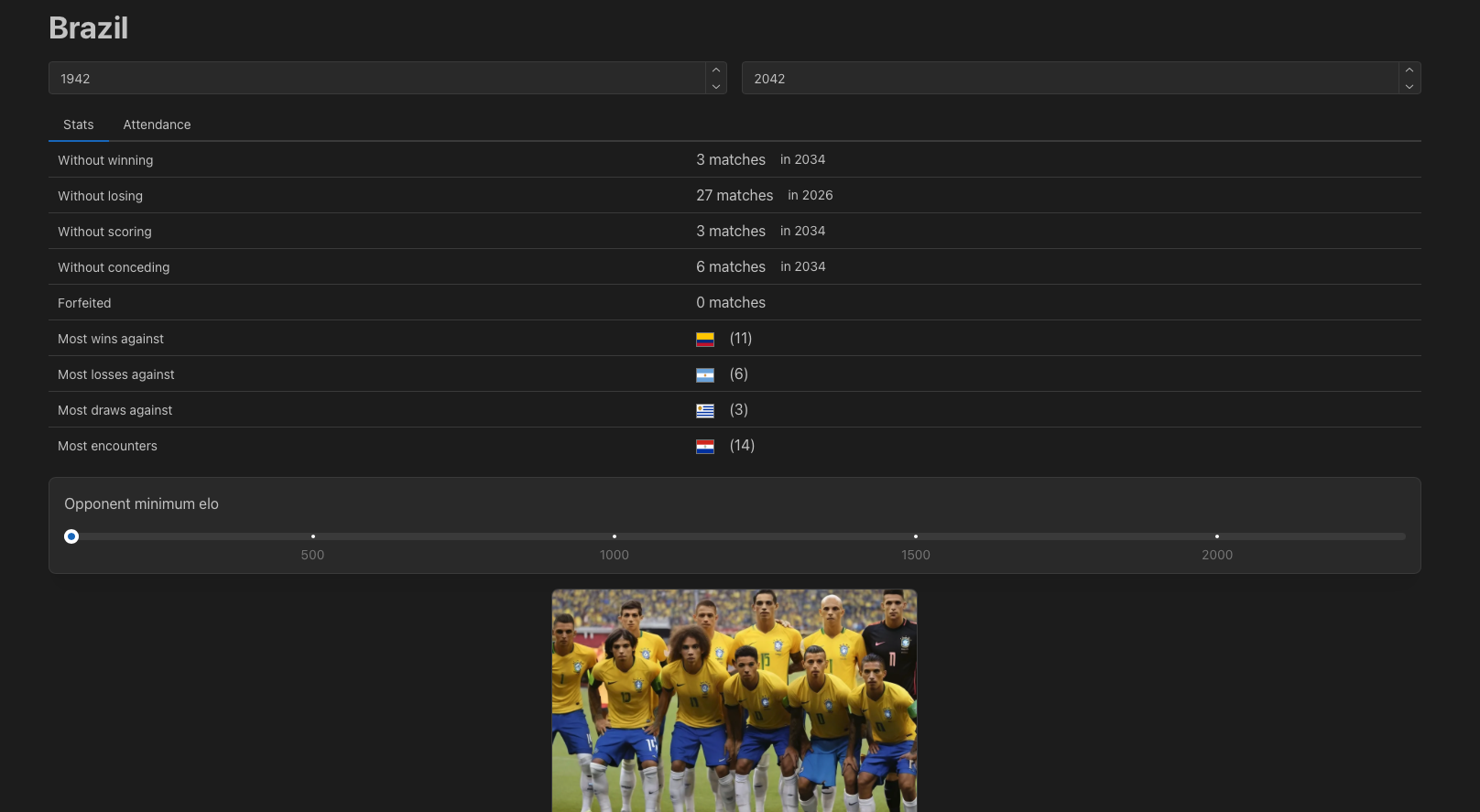Focus the 2042 end year input field

1068,79
